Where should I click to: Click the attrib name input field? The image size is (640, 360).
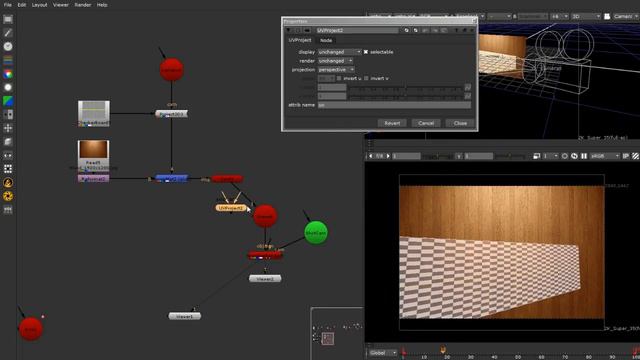[x=394, y=105]
